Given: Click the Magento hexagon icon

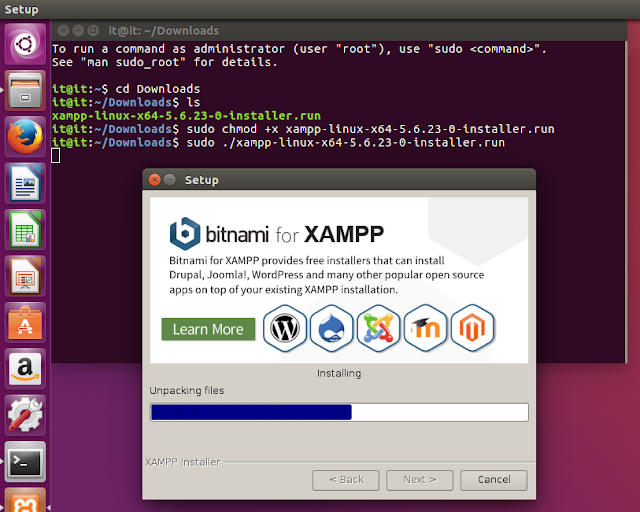Looking at the screenshot, I should click(x=473, y=328).
